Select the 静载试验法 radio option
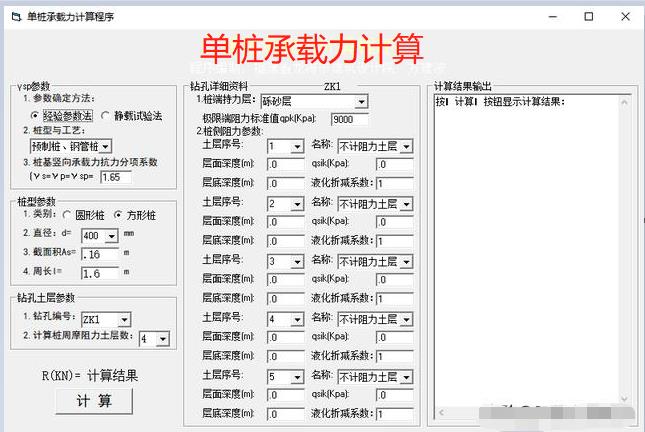 (x=104, y=116)
